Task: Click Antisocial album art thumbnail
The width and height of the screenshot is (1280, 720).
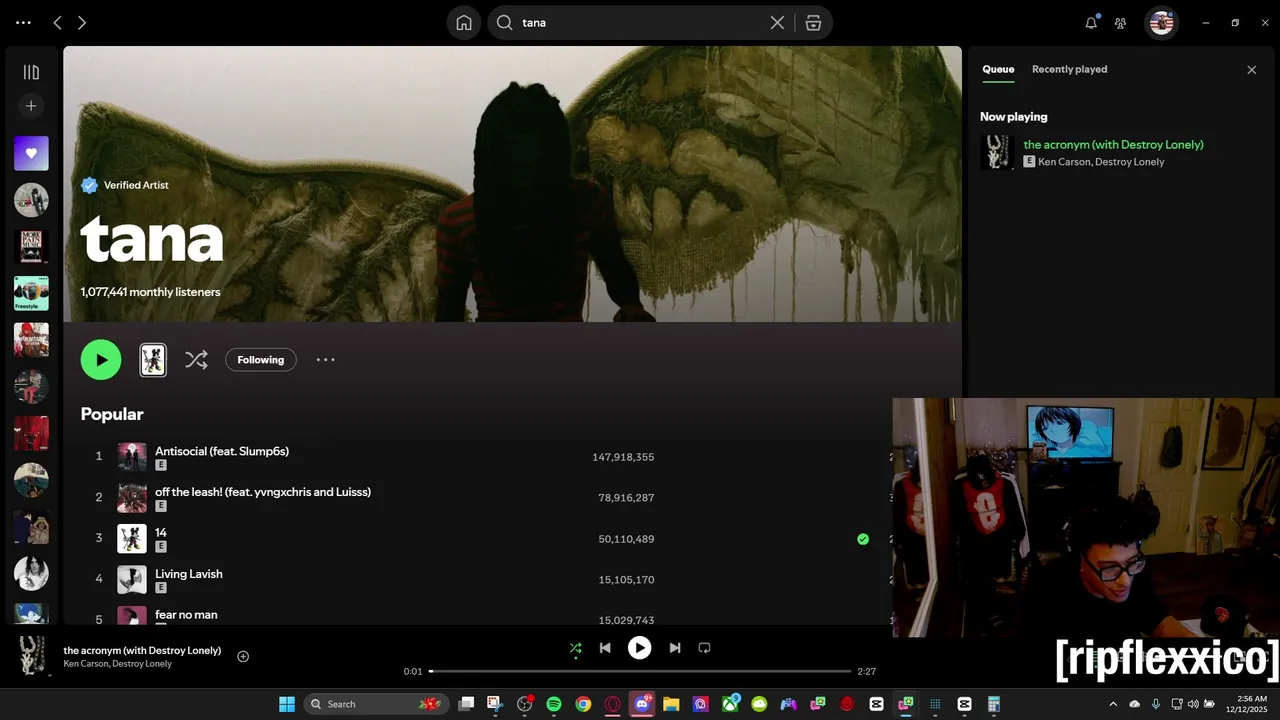Action: 132,457
